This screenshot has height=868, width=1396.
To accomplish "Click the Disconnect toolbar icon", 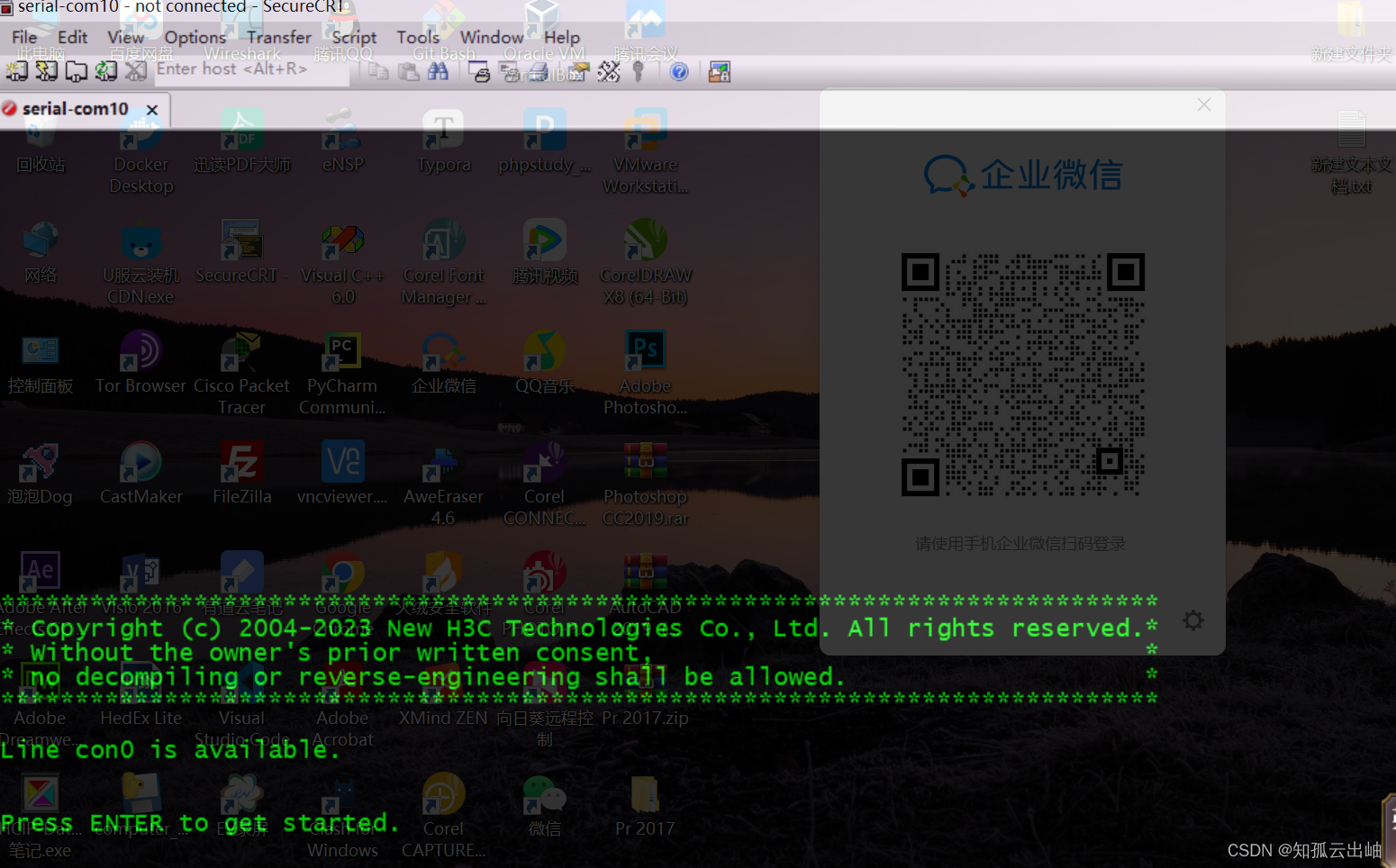I will point(136,71).
